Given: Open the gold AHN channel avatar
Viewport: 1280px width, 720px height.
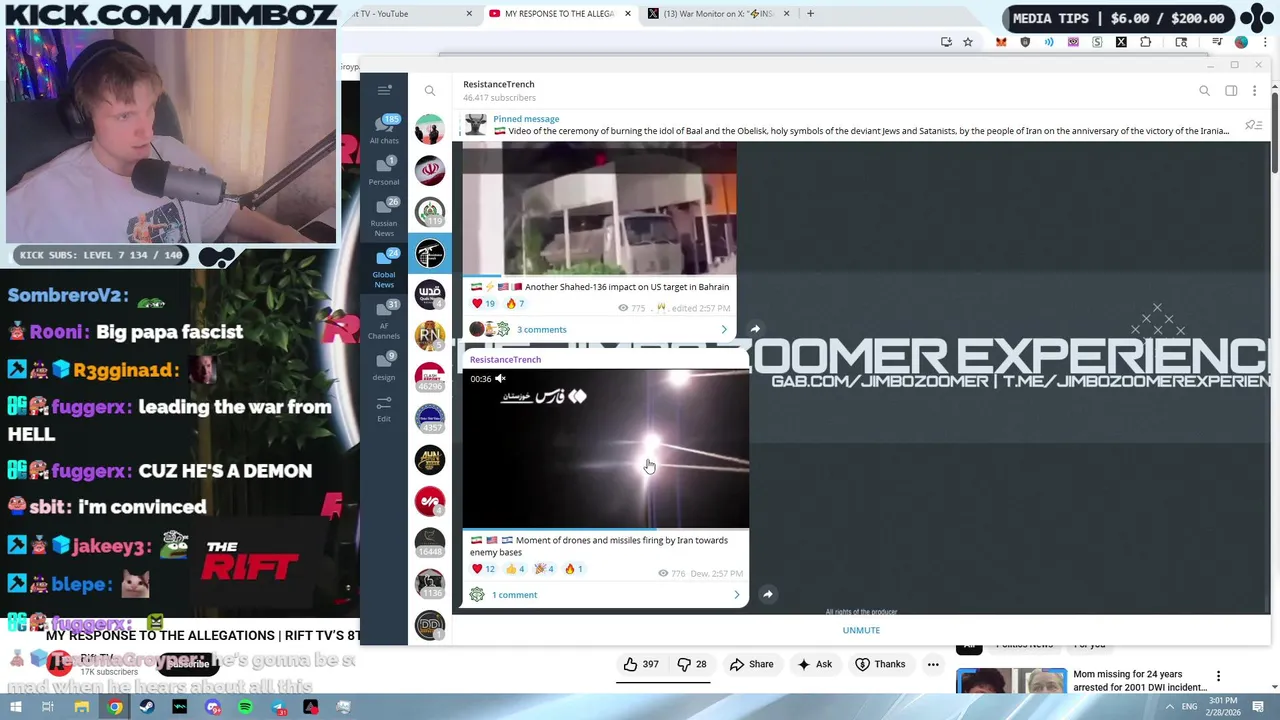Looking at the screenshot, I should point(430,459).
